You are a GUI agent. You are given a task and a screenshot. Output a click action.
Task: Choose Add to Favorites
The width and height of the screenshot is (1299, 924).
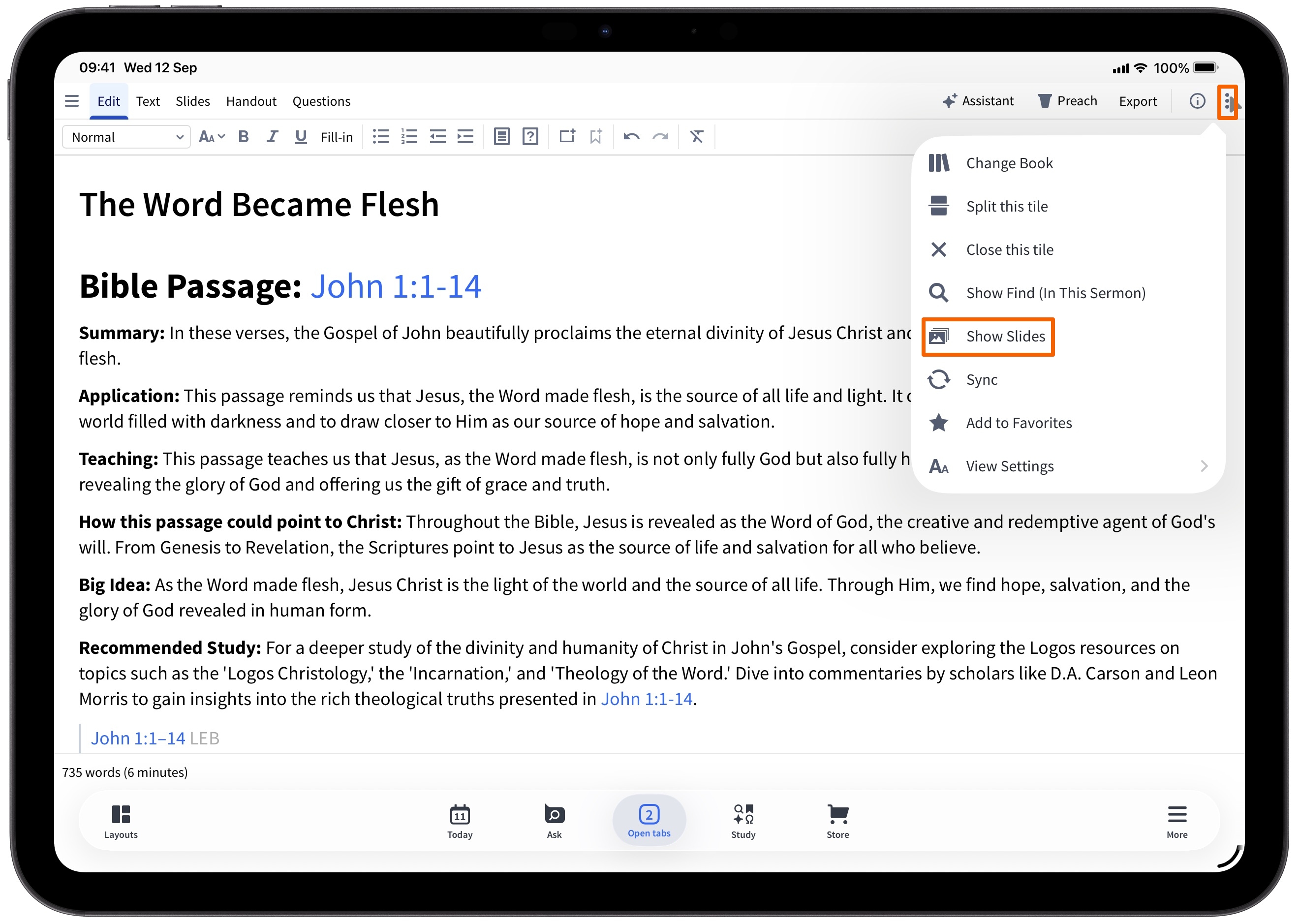coord(1069,423)
